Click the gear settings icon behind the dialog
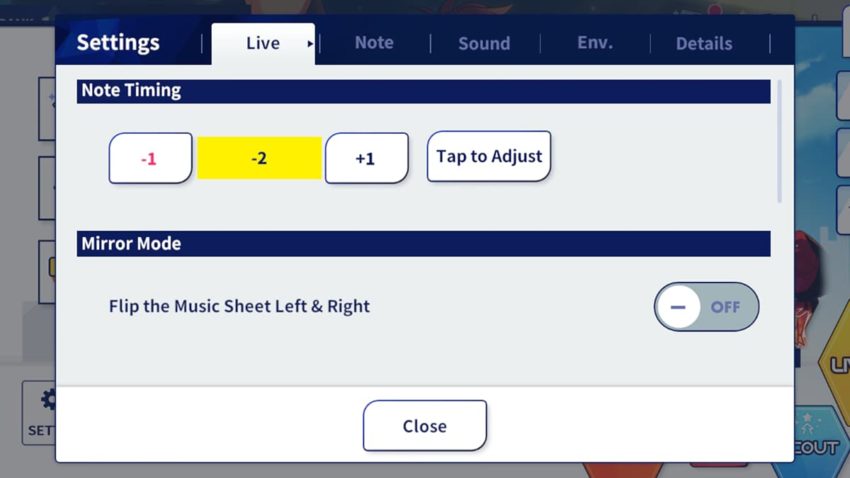The width and height of the screenshot is (850, 478). 48,400
